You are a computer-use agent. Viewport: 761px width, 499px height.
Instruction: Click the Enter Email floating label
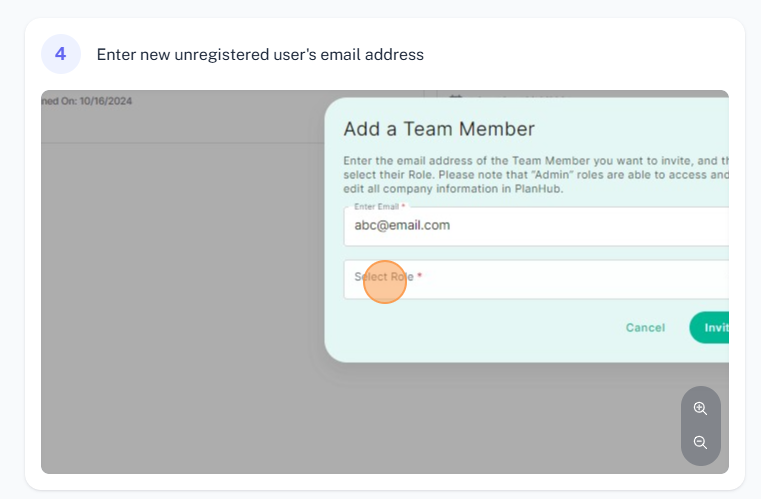coord(376,206)
